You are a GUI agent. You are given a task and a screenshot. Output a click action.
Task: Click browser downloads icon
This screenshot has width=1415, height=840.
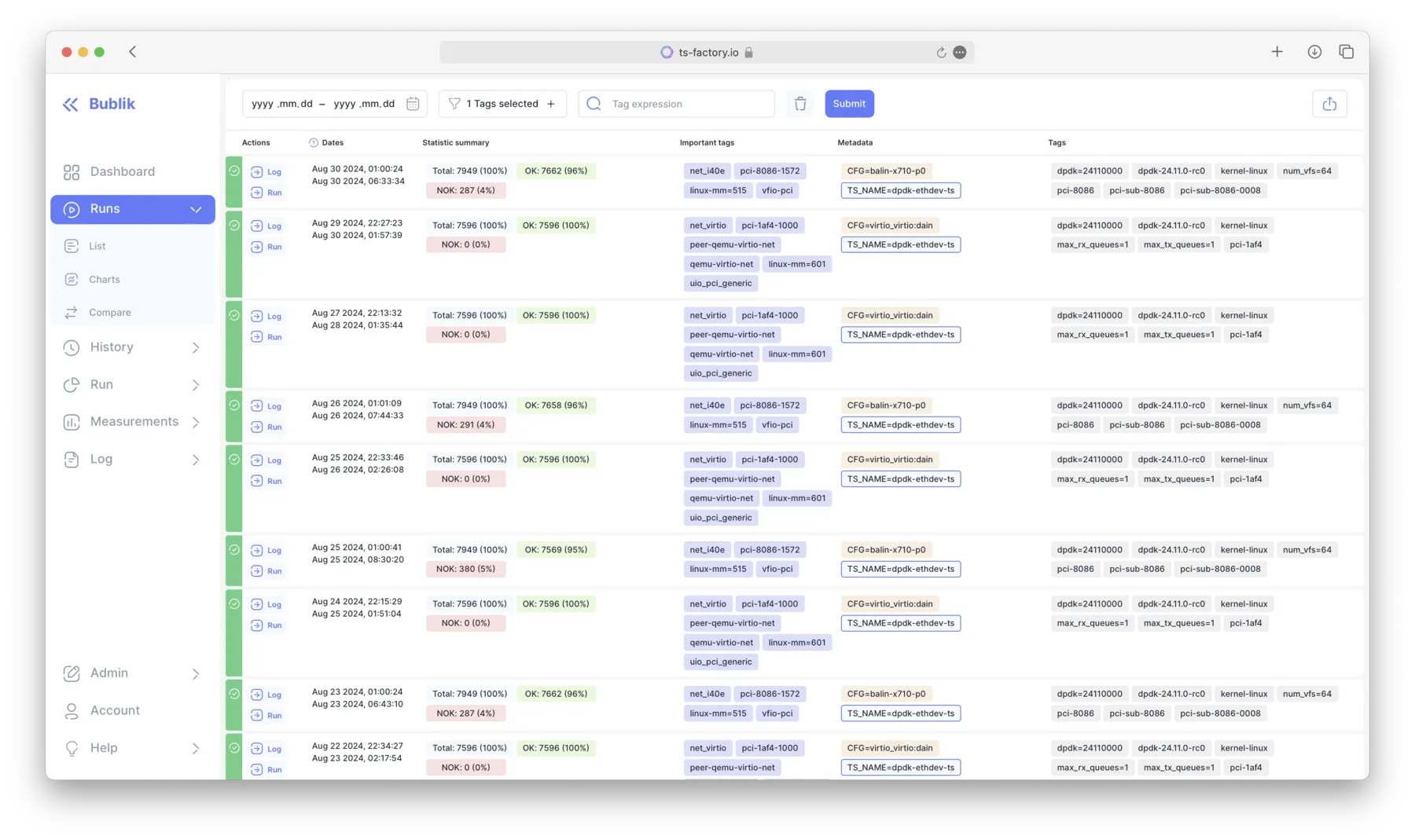coord(1314,52)
